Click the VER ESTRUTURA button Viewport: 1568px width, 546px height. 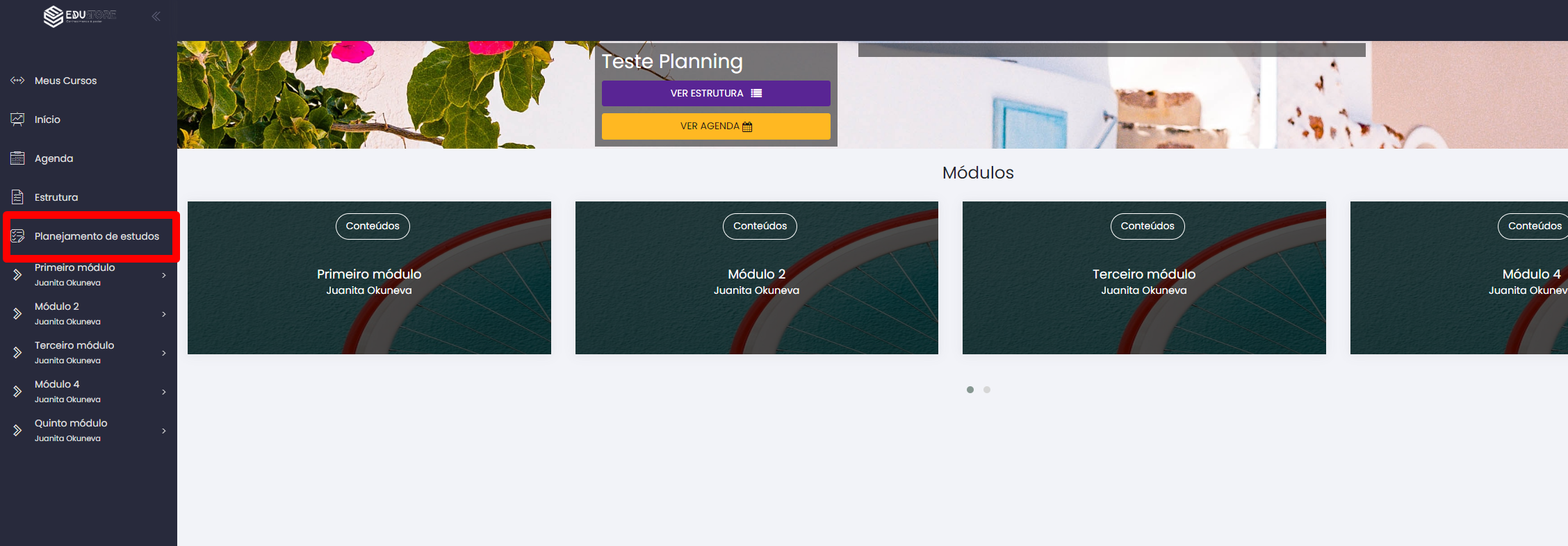pyautogui.click(x=716, y=93)
